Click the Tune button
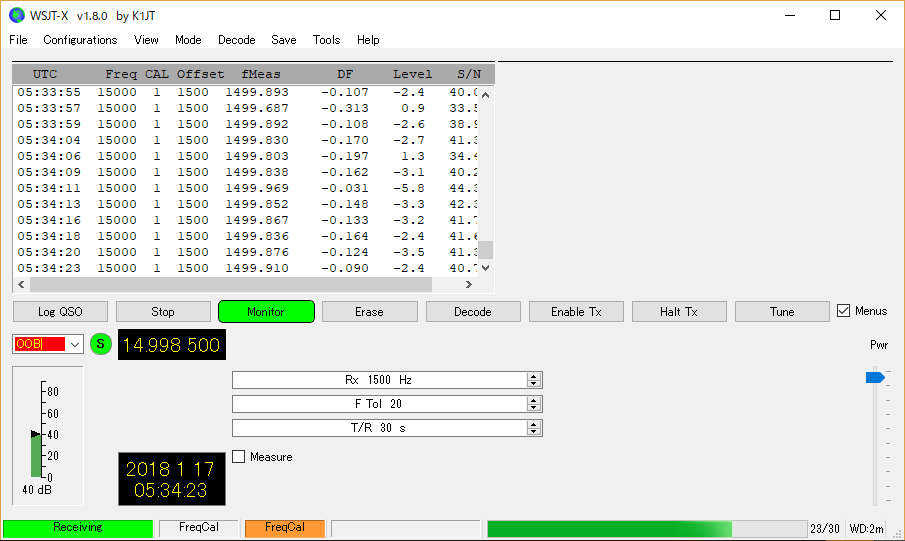 pos(782,312)
